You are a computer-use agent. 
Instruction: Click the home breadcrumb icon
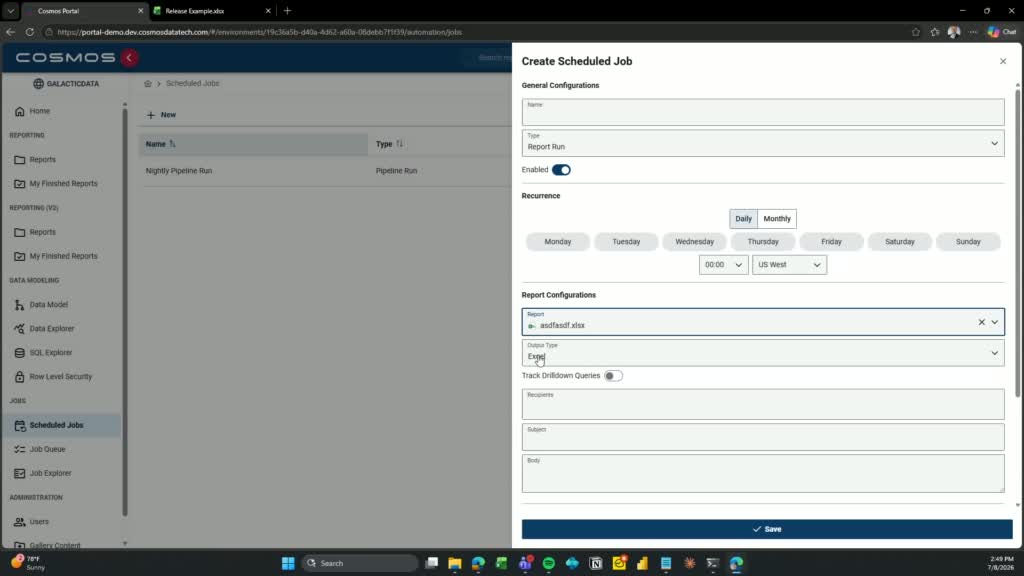148,84
